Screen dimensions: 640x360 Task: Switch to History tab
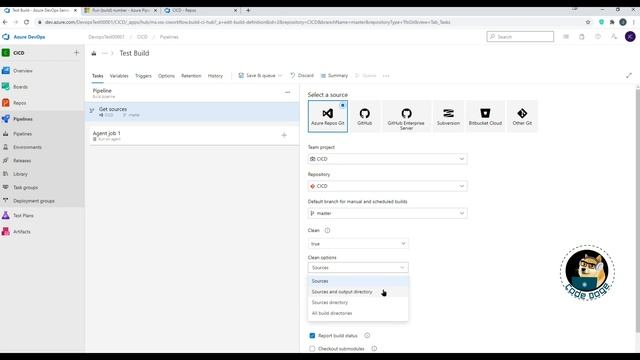tap(215, 76)
